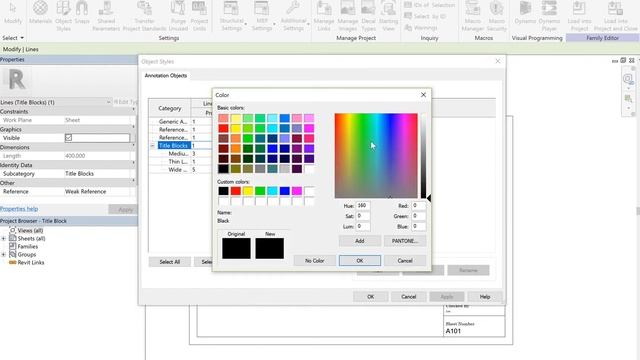Use Select by ID

click(x=425, y=16)
